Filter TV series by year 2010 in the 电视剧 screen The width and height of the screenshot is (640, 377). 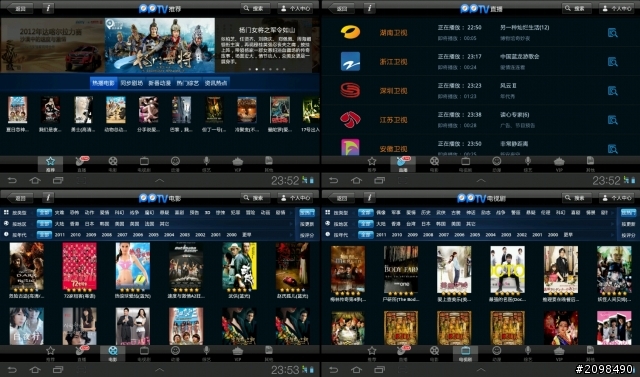[397, 235]
